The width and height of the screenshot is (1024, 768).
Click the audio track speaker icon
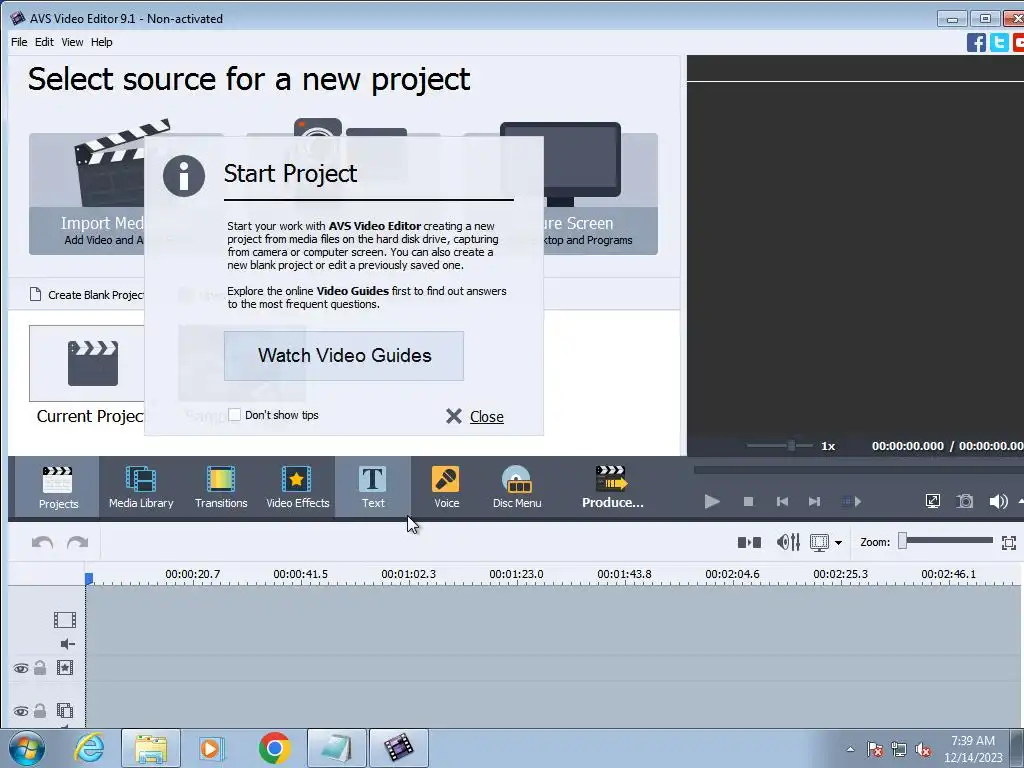click(x=67, y=644)
